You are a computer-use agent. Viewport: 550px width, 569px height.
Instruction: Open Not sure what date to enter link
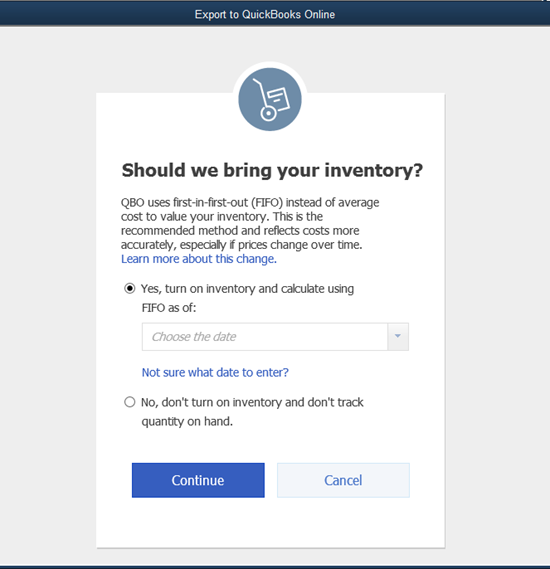(215, 372)
